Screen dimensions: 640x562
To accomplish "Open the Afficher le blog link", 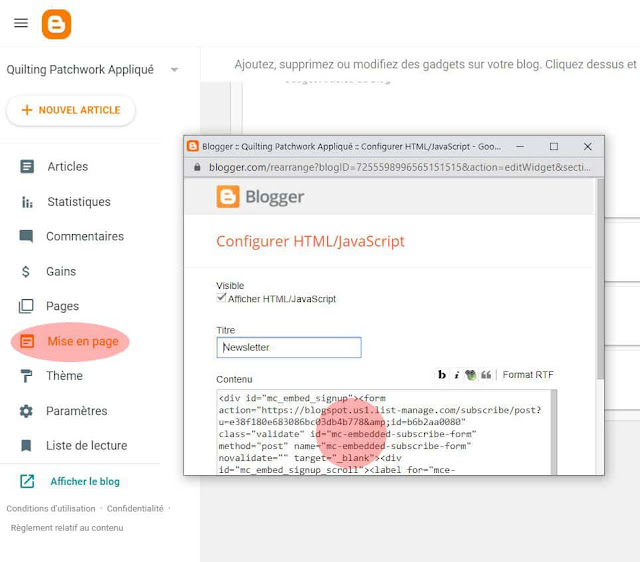I will [x=85, y=482].
